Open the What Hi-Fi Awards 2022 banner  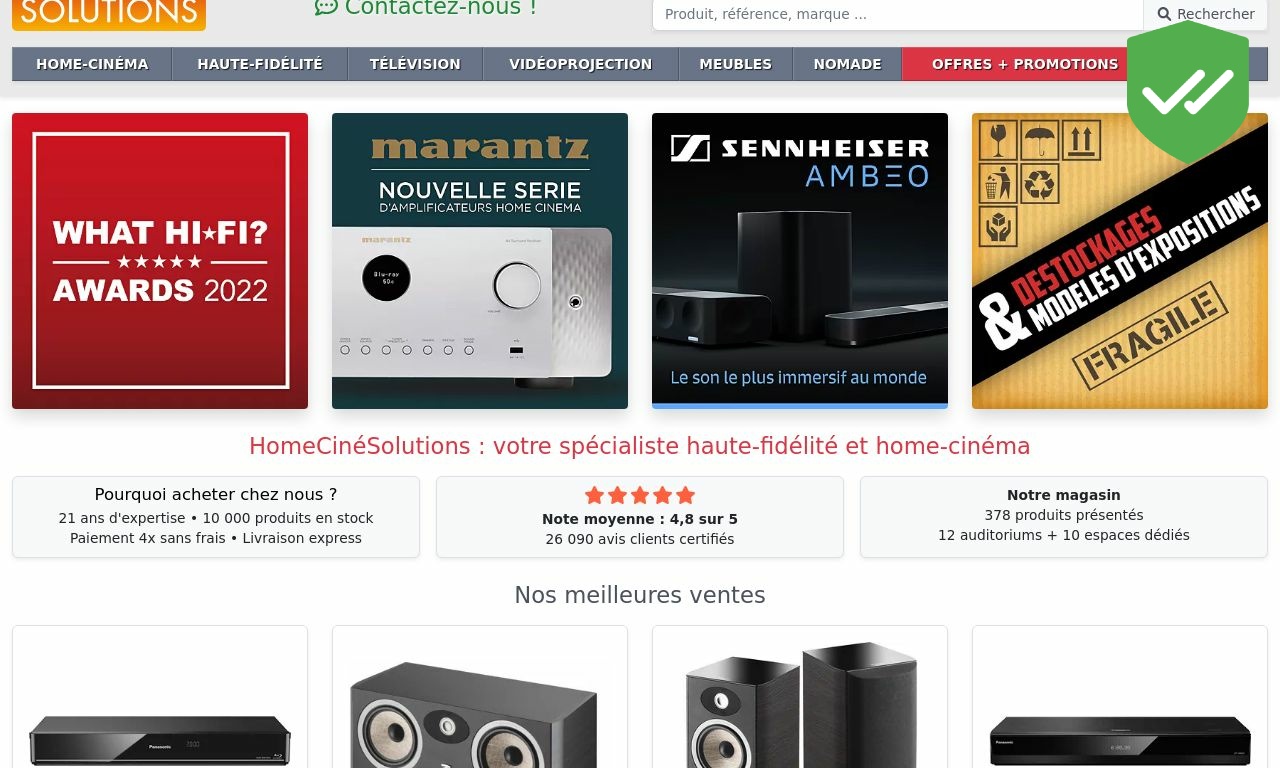tap(160, 261)
